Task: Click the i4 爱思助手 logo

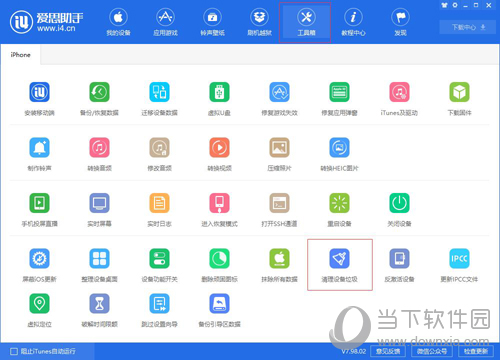Action: pyautogui.click(x=46, y=22)
